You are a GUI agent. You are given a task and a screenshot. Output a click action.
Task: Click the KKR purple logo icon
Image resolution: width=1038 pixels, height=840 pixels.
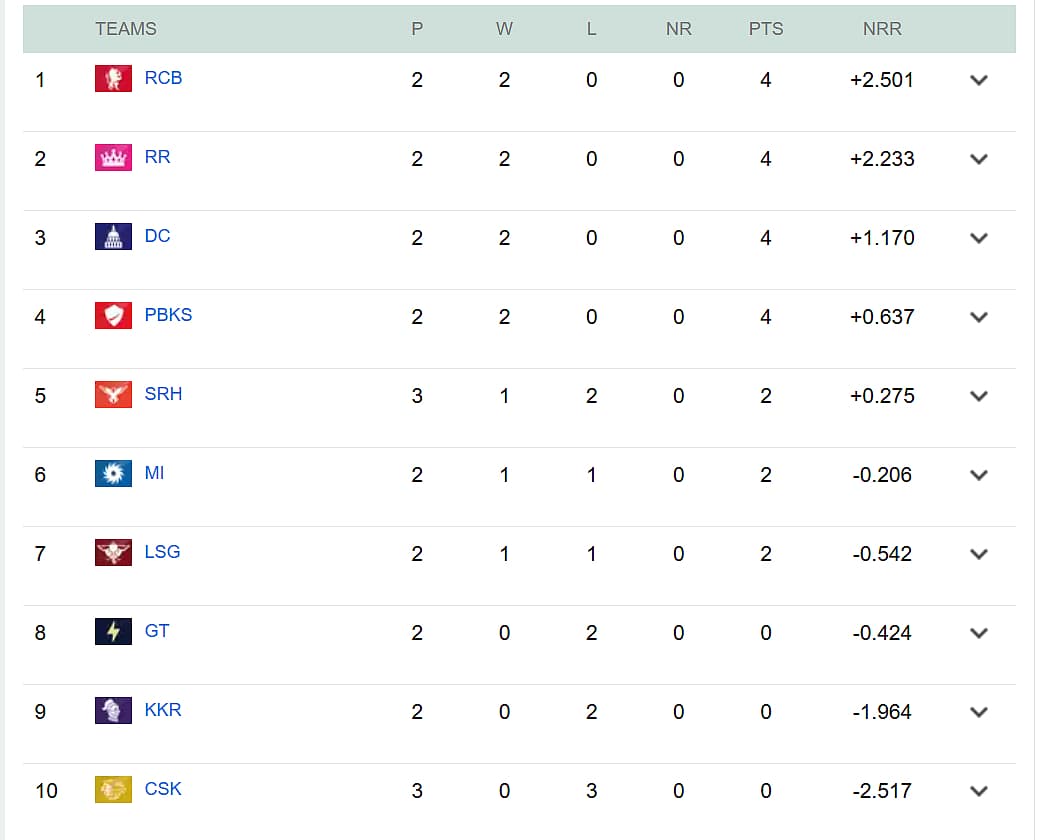coord(113,710)
